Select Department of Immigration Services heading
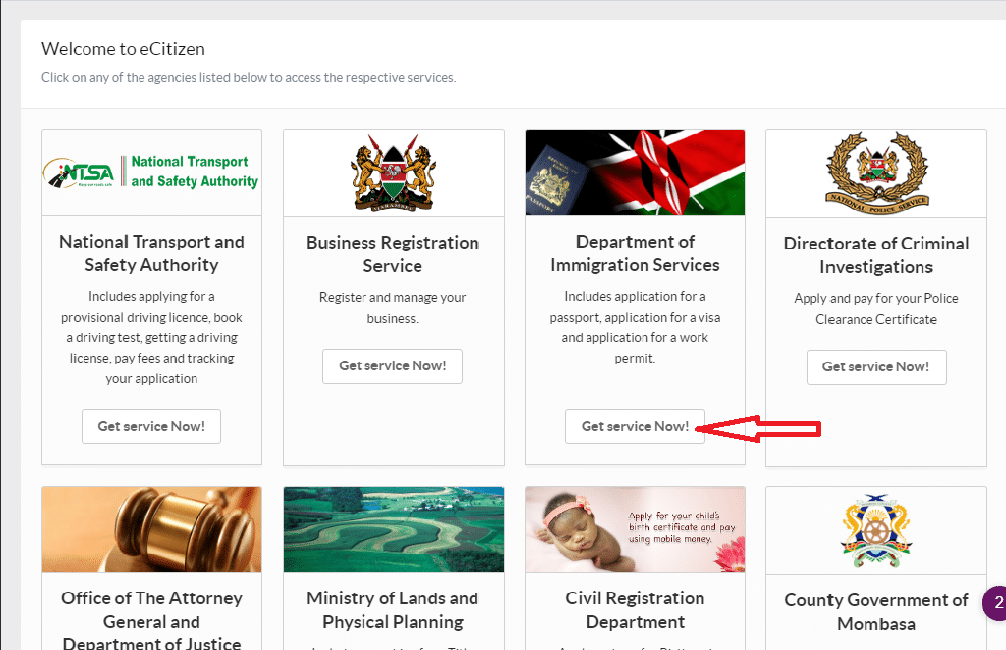The image size is (1006, 650). point(635,253)
